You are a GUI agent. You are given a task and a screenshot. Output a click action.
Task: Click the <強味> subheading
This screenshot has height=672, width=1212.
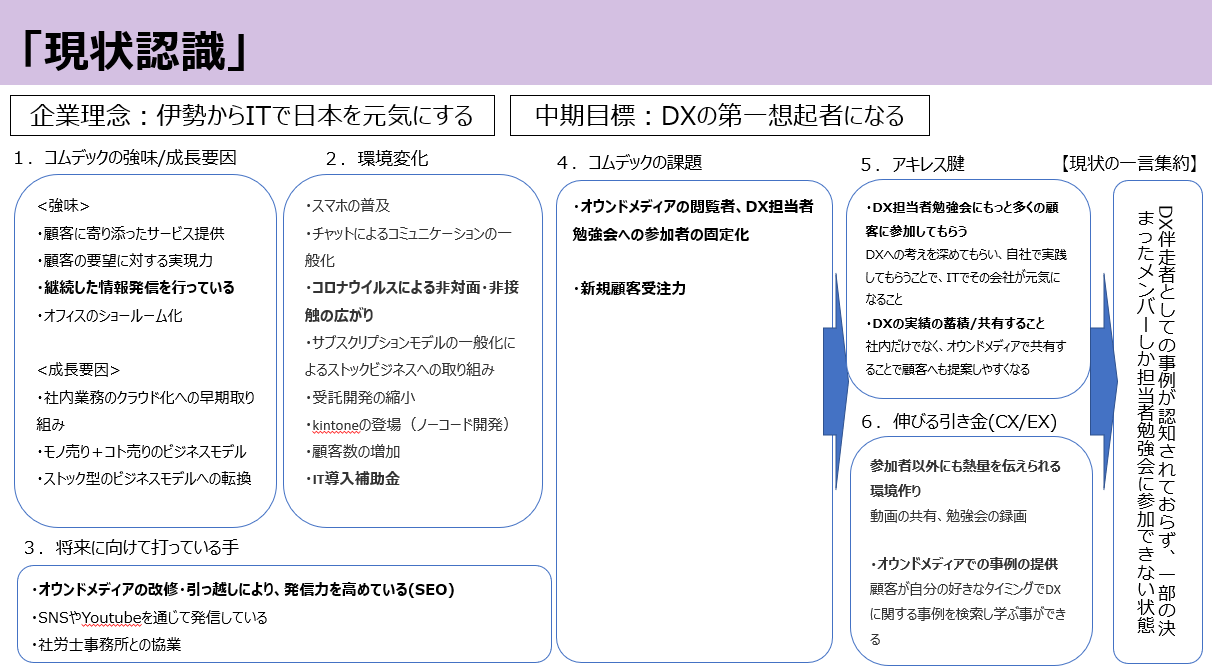coord(64,206)
